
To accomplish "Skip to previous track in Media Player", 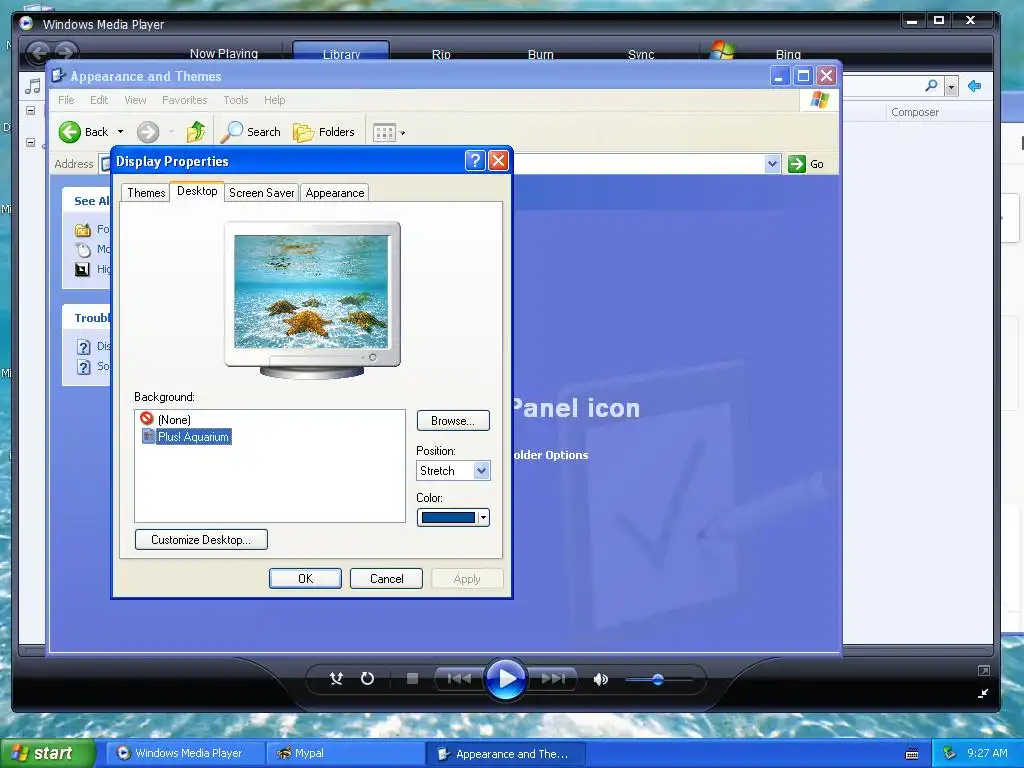I will click(459, 679).
